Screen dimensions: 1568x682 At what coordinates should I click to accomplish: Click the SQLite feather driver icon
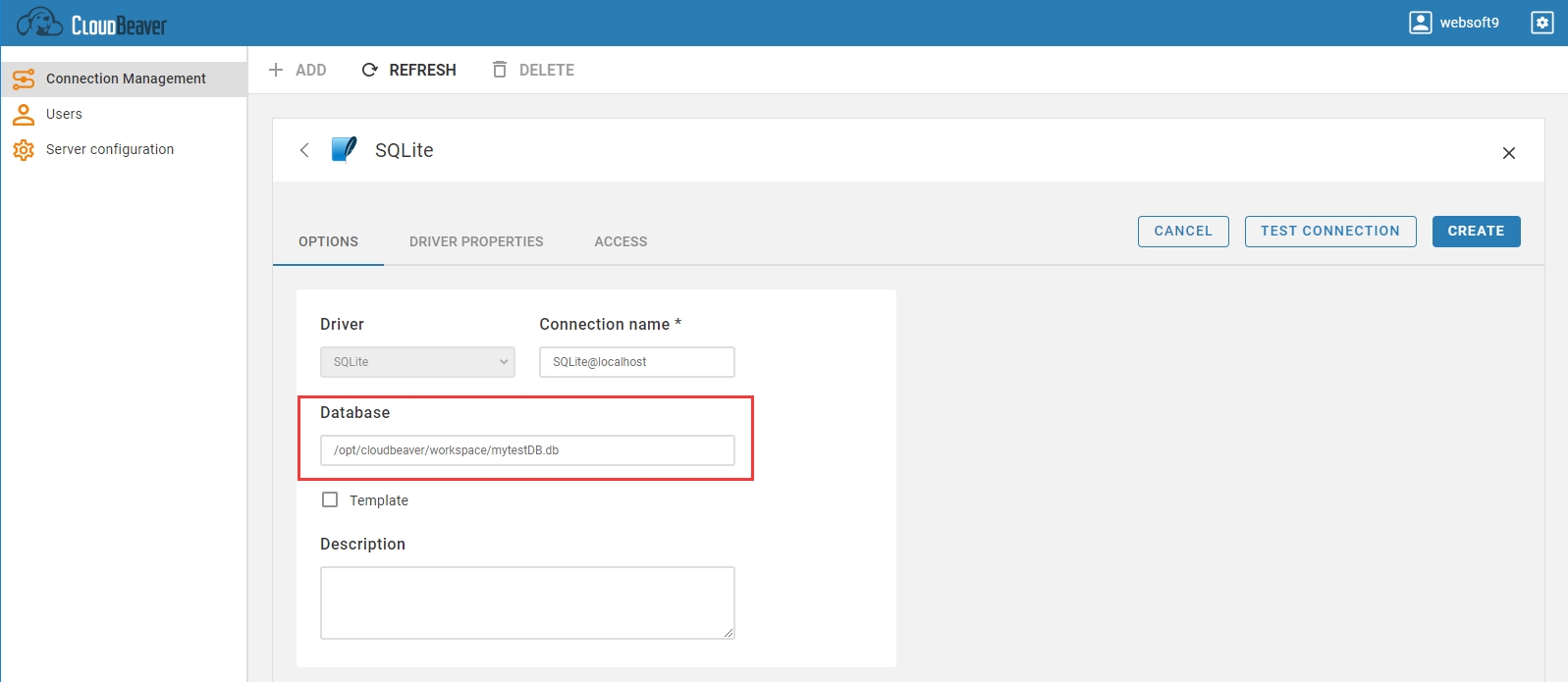tap(344, 149)
